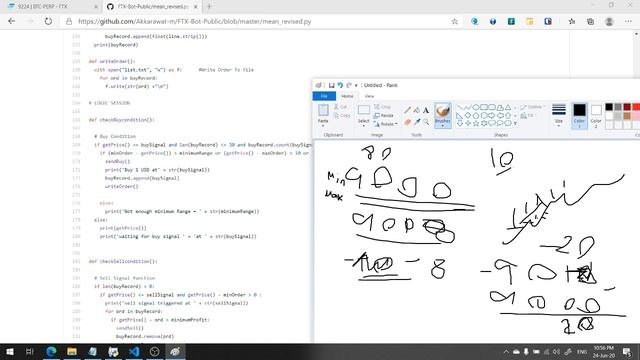Open File Explorer from the taskbar

[72, 351]
